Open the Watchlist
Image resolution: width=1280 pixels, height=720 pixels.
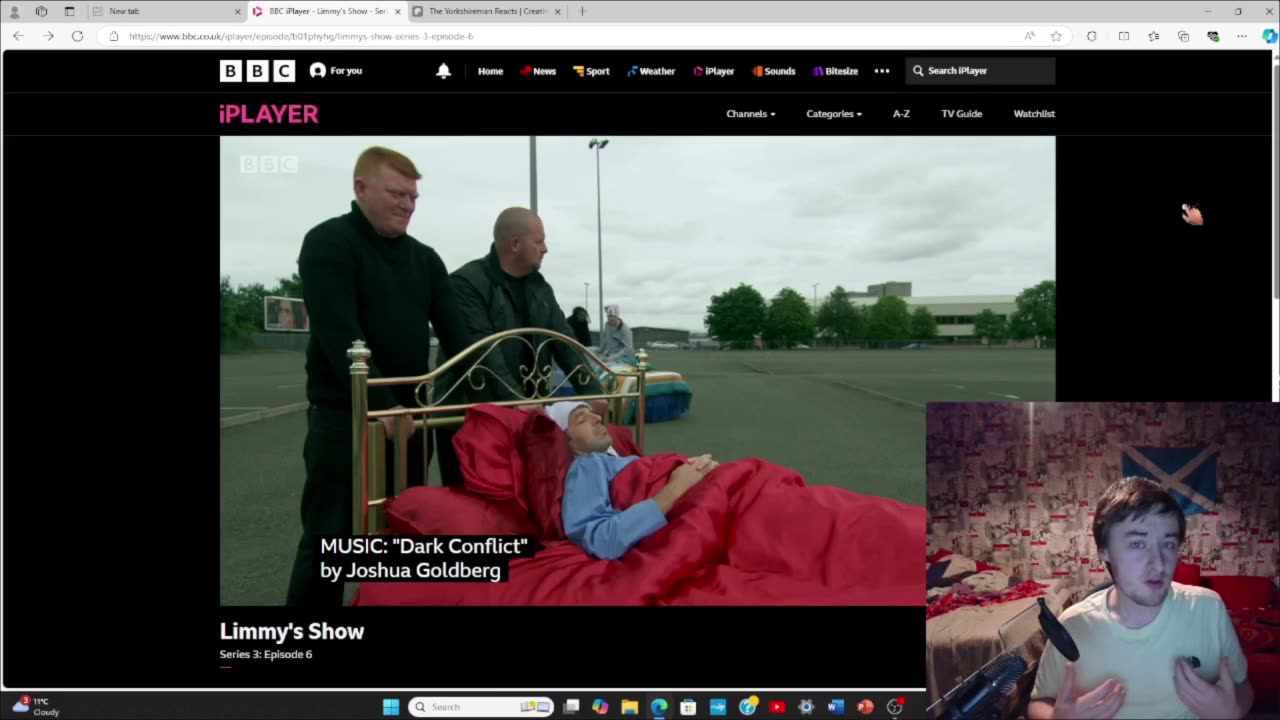point(1034,114)
